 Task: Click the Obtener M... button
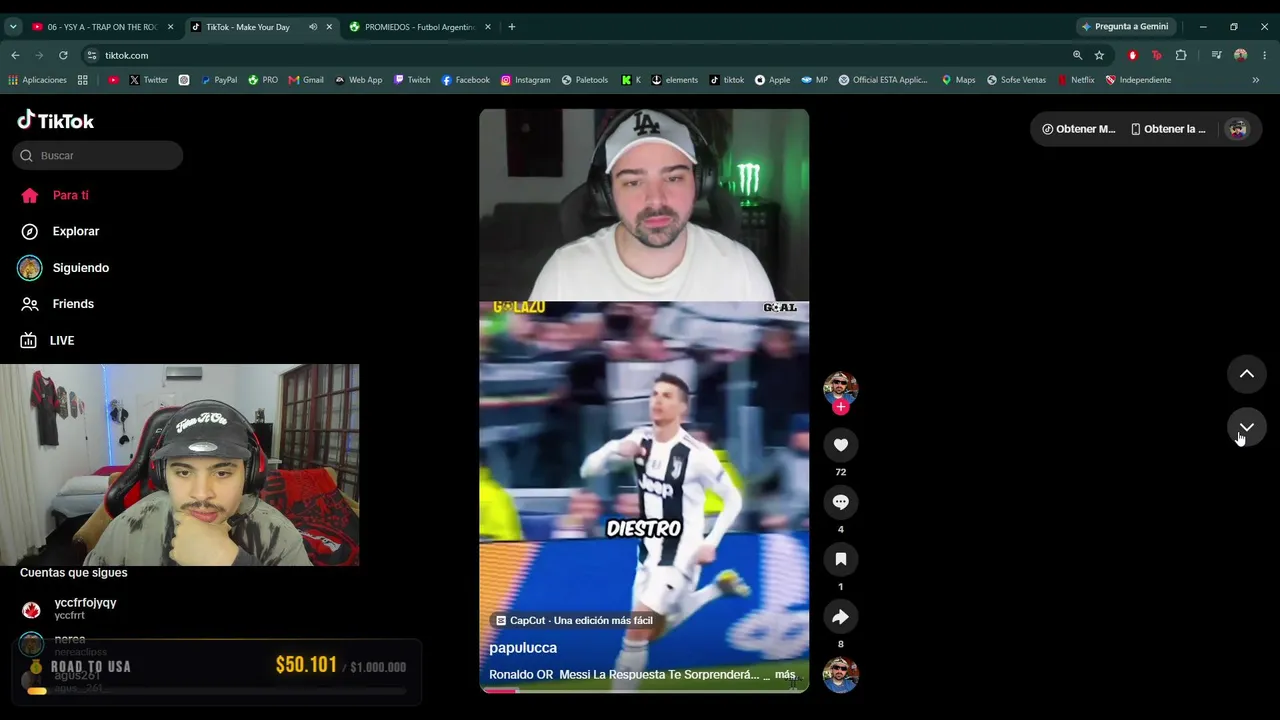[x=1078, y=129]
